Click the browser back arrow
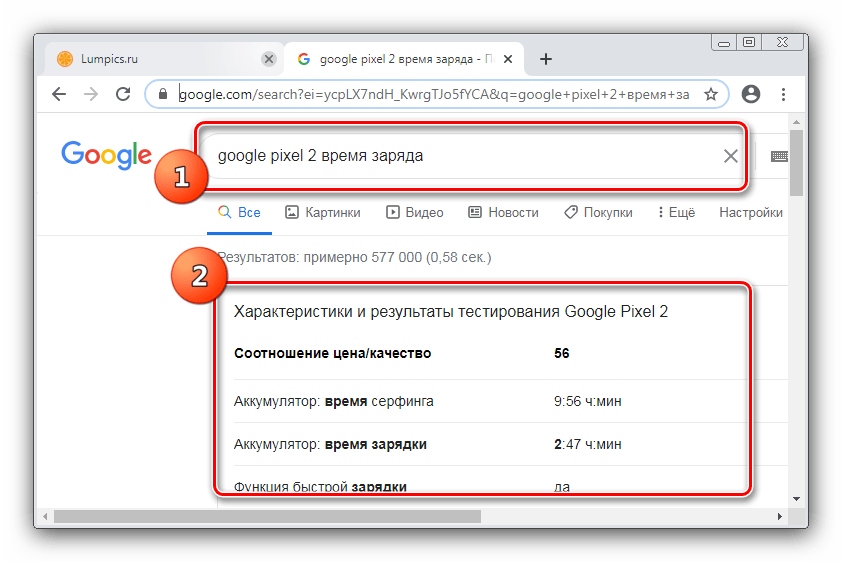842x562 pixels. point(59,94)
